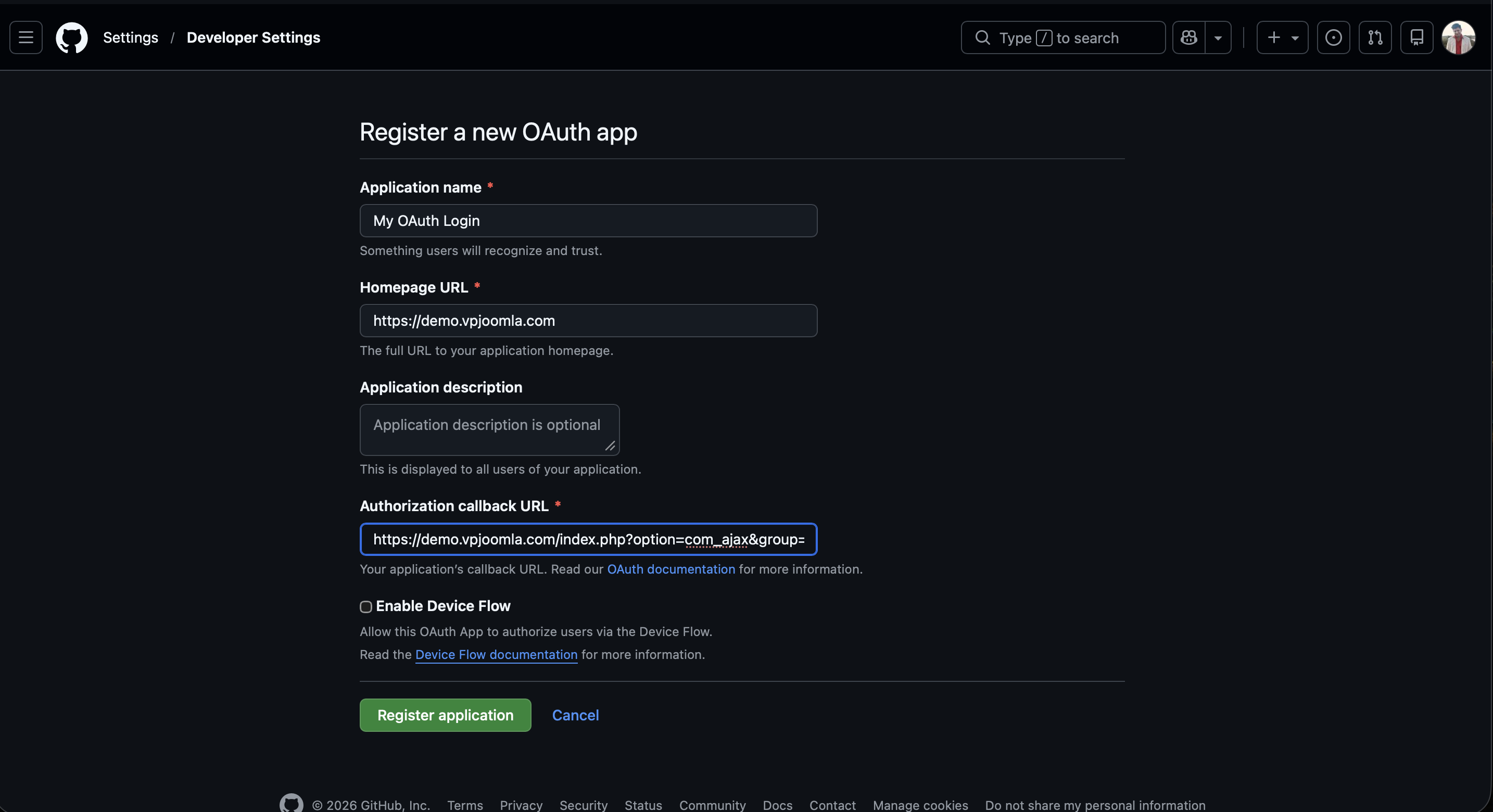1493x812 pixels.
Task: Open the Contact footer link
Action: pos(832,805)
